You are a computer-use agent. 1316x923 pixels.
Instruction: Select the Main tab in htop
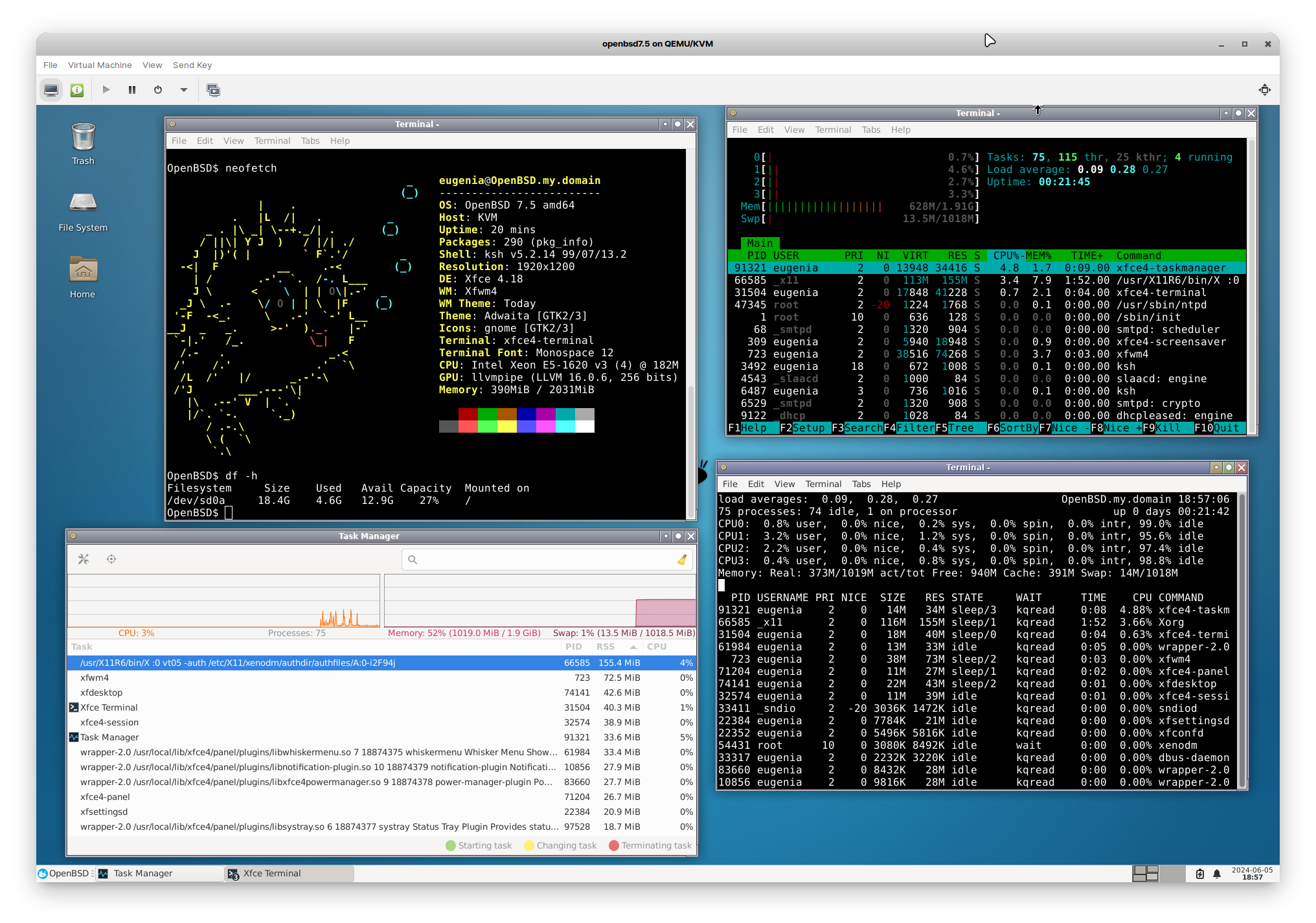tap(760, 243)
